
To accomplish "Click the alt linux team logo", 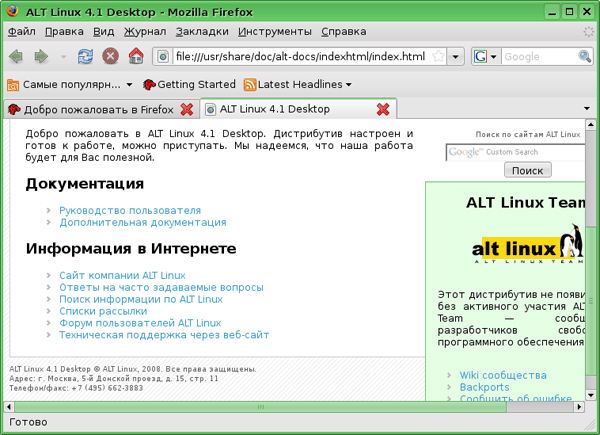I will coord(528,244).
